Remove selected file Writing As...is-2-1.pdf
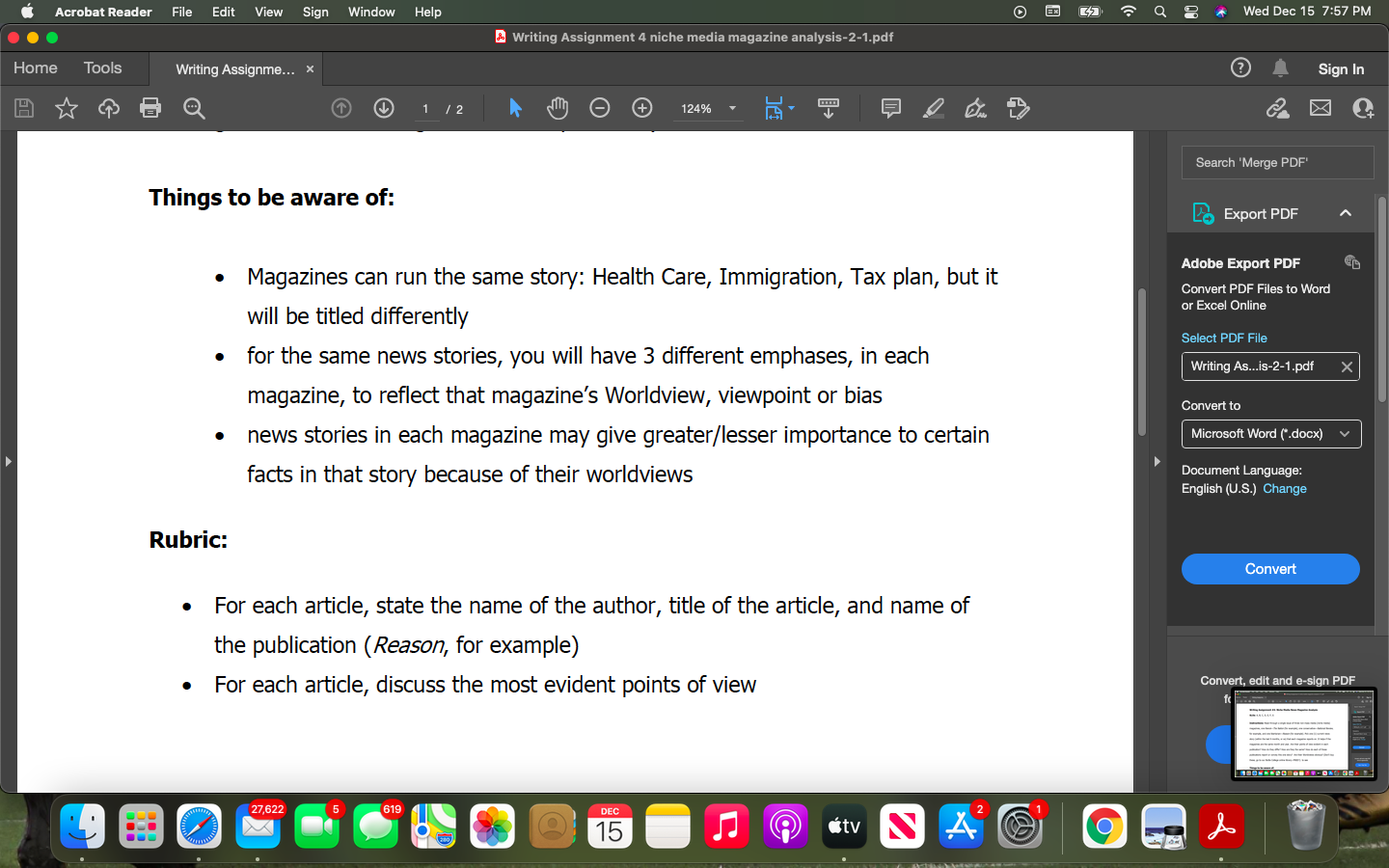Image resolution: width=1389 pixels, height=868 pixels. tap(1347, 366)
